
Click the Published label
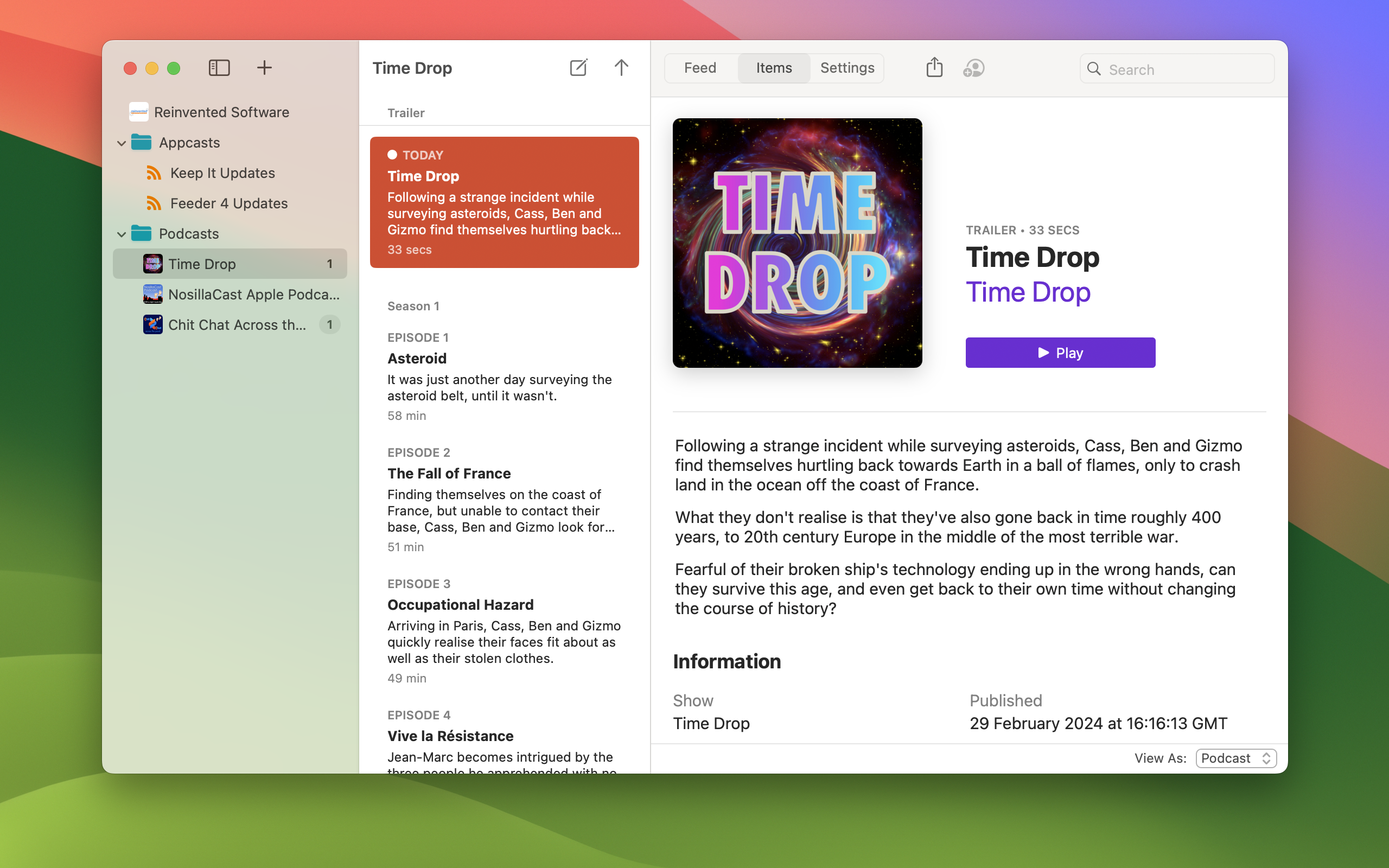click(x=1005, y=700)
